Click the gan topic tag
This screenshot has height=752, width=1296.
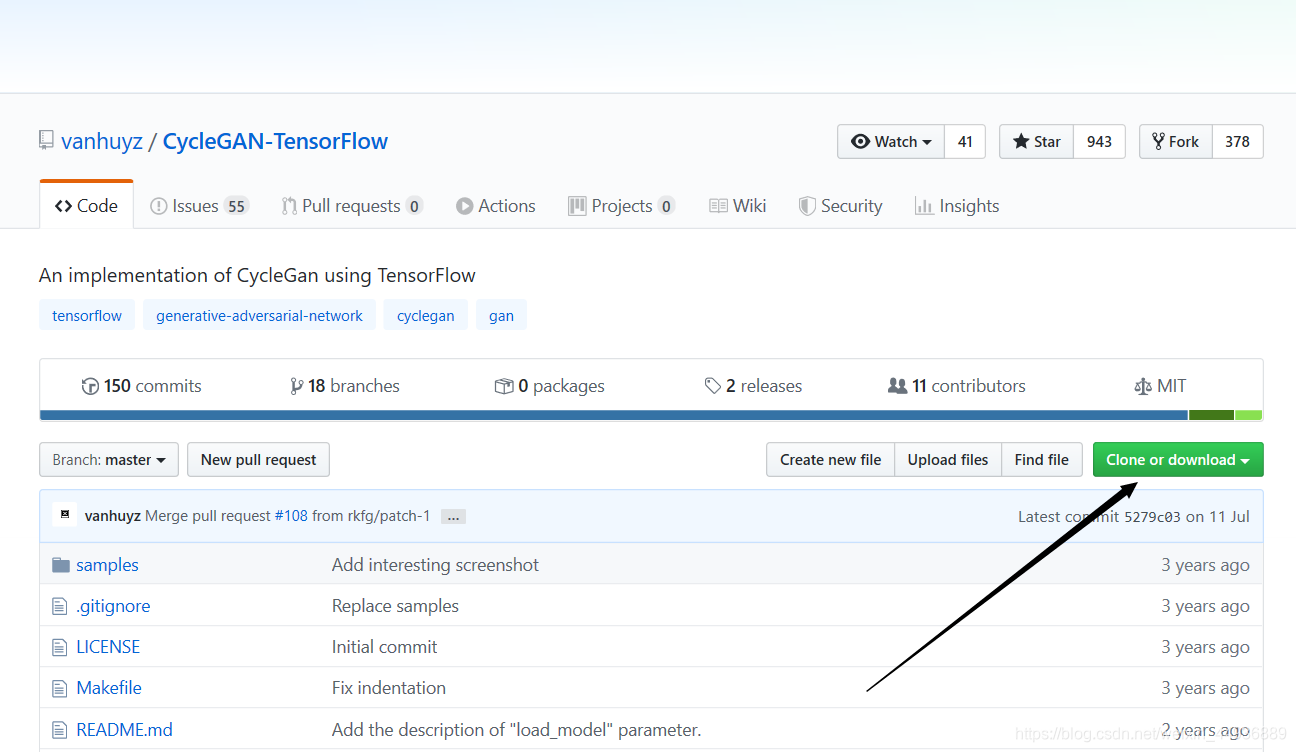click(x=502, y=316)
